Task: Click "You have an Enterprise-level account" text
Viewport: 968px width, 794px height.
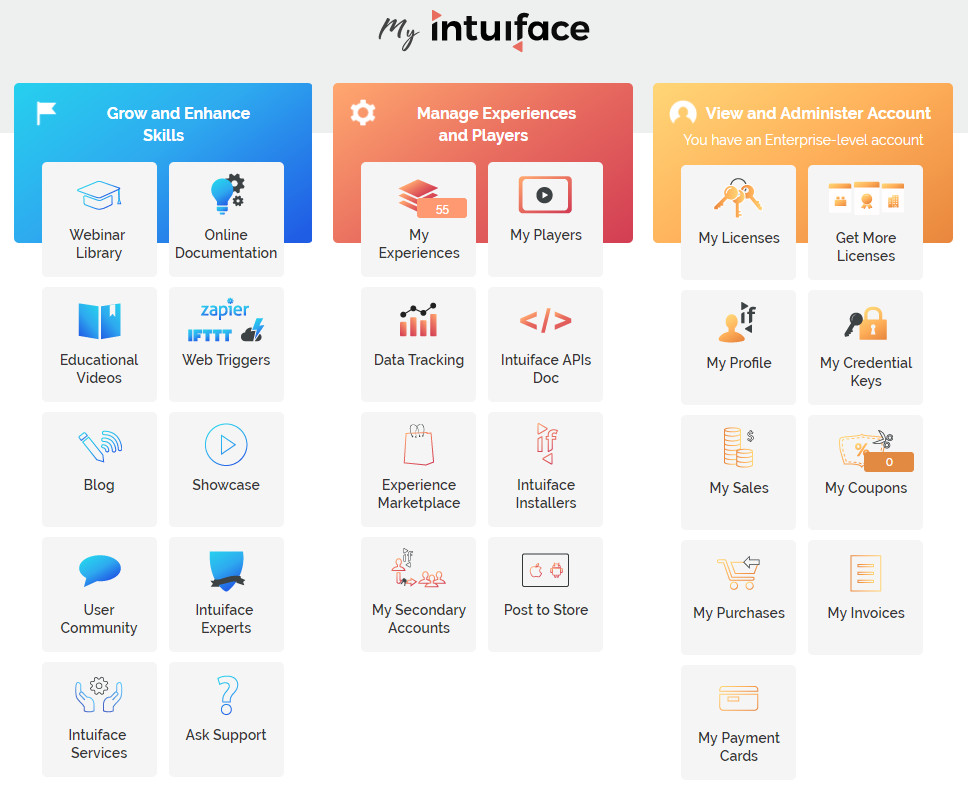Action: tap(803, 140)
